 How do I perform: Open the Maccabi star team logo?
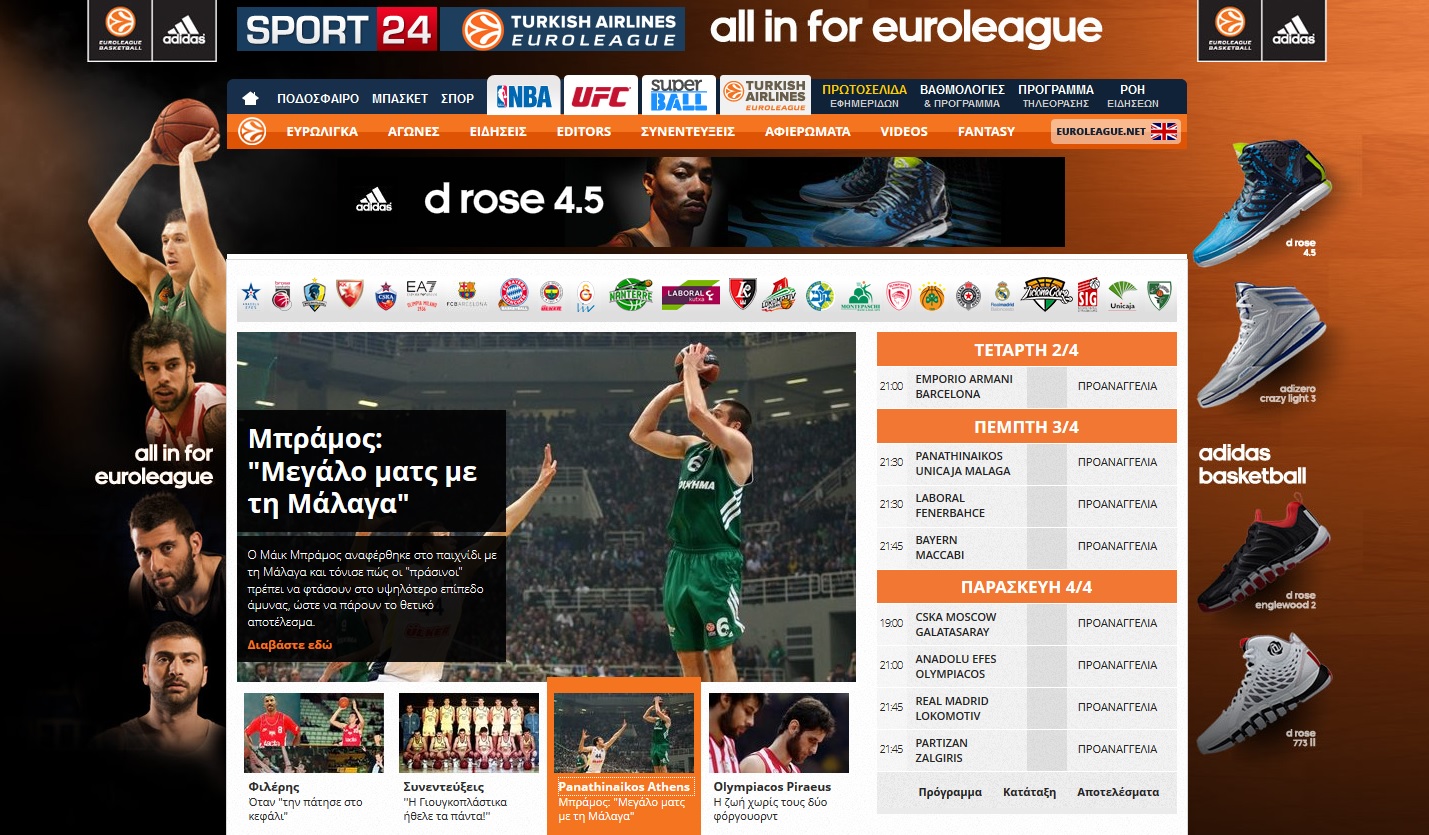pos(820,295)
